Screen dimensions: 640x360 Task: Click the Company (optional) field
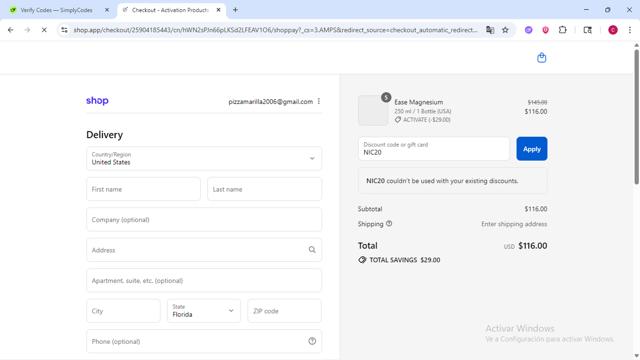click(204, 220)
